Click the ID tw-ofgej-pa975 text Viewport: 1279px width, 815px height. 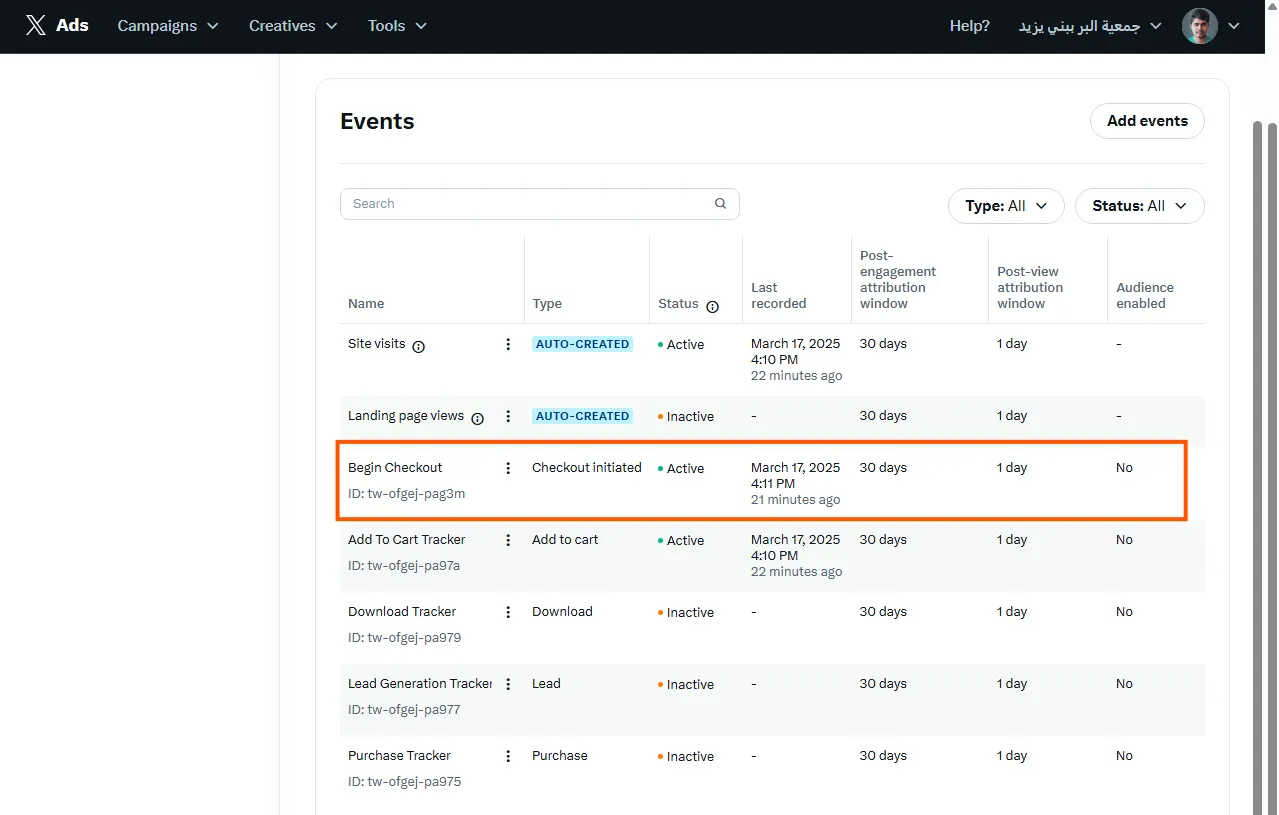pos(405,782)
